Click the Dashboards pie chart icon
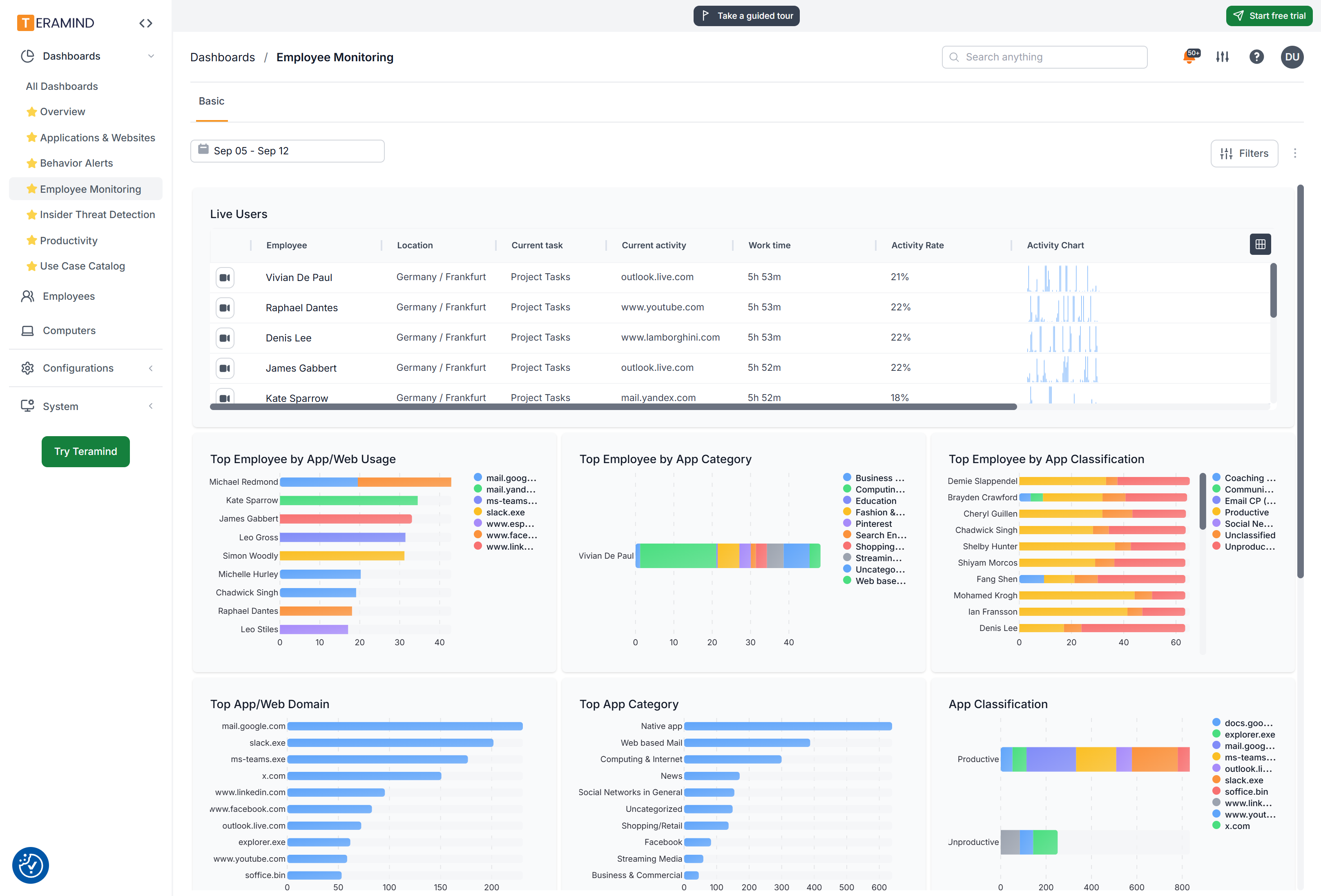 pyautogui.click(x=27, y=56)
